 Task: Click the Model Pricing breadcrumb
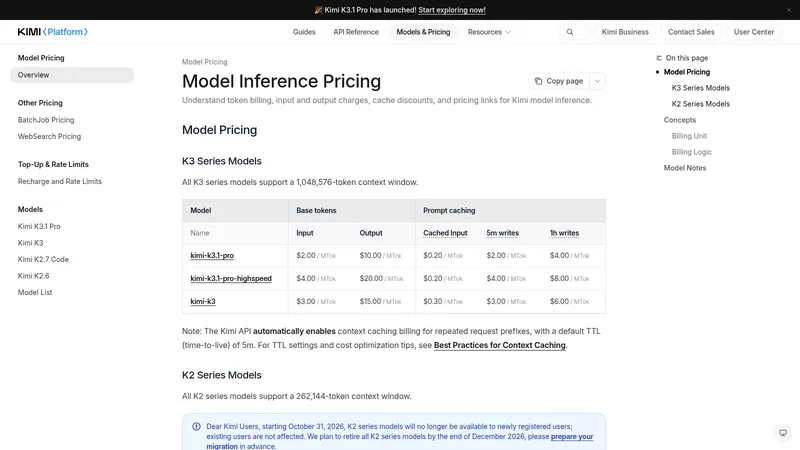click(205, 62)
